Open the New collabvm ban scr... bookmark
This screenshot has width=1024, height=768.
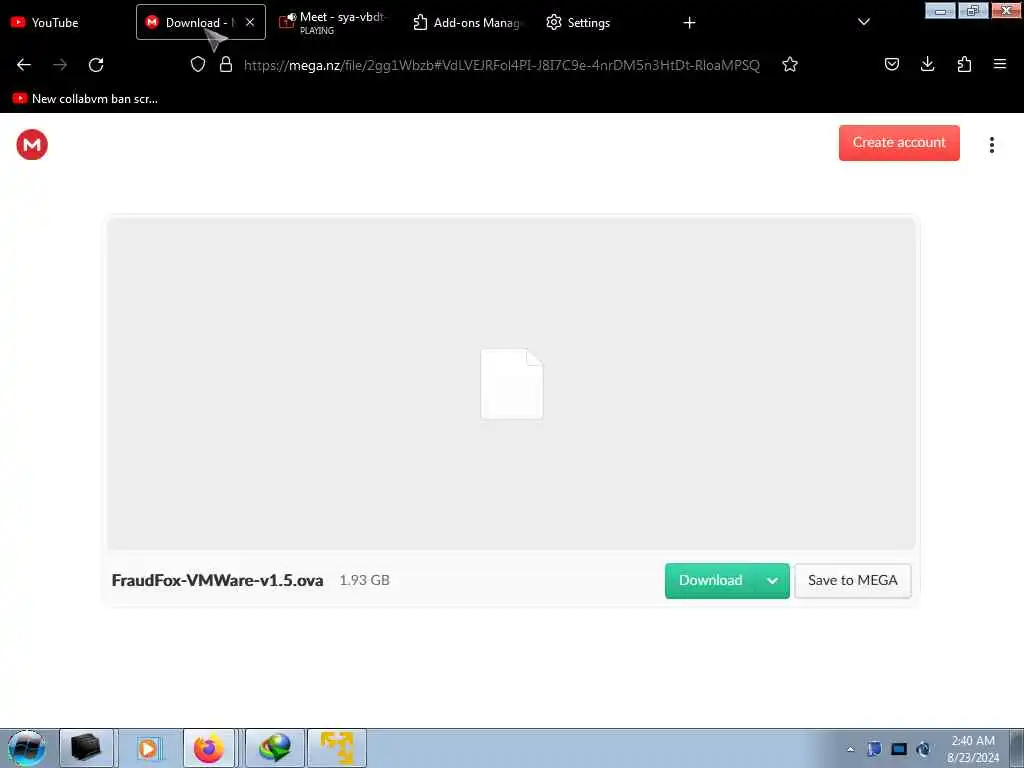[86, 99]
